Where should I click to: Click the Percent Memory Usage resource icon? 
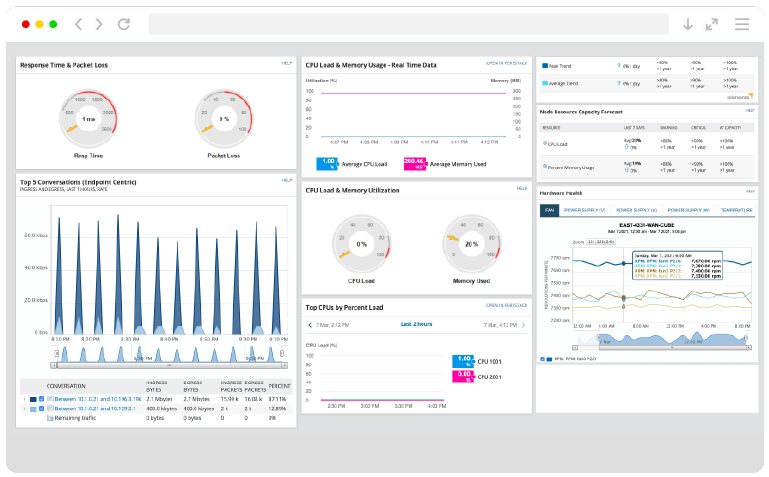point(545,166)
